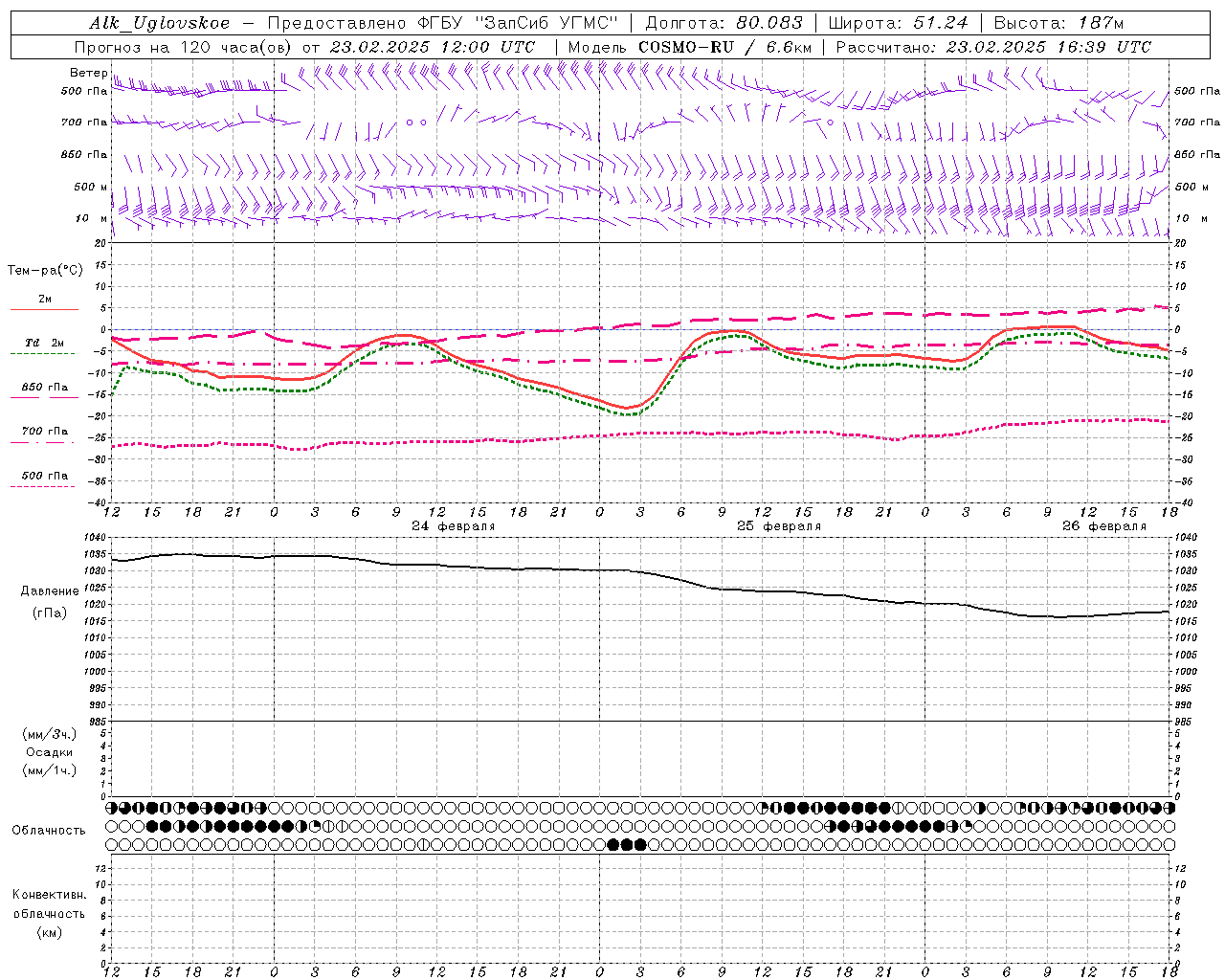Click the (мм/3ч.) precipitation unit label
The image size is (1225, 980).
point(50,734)
